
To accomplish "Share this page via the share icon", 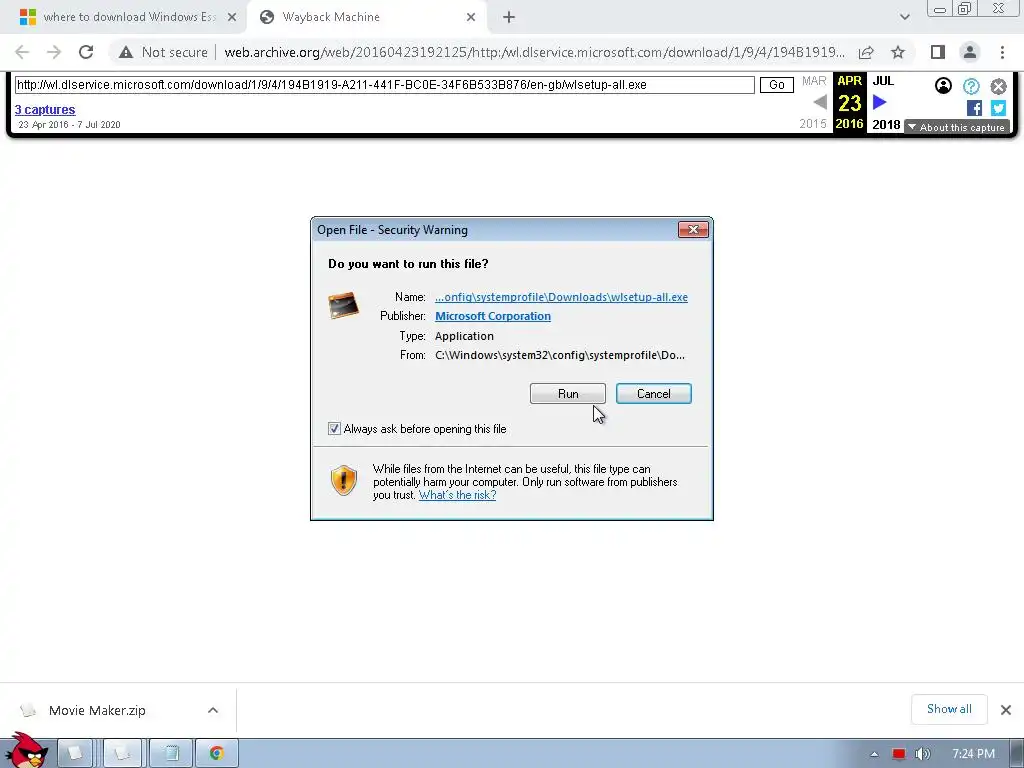I will coord(866,52).
